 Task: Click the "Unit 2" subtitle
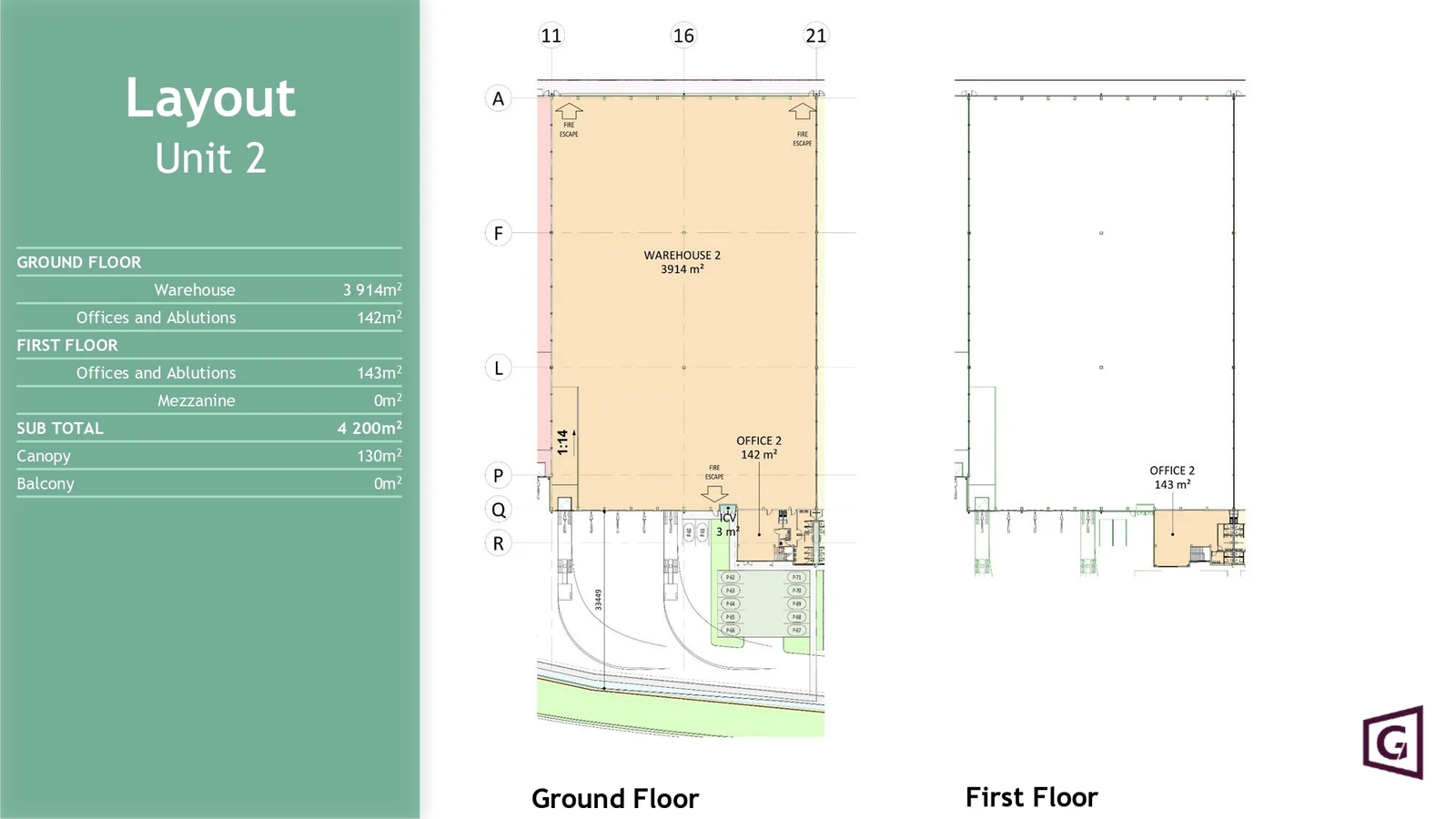(x=210, y=158)
